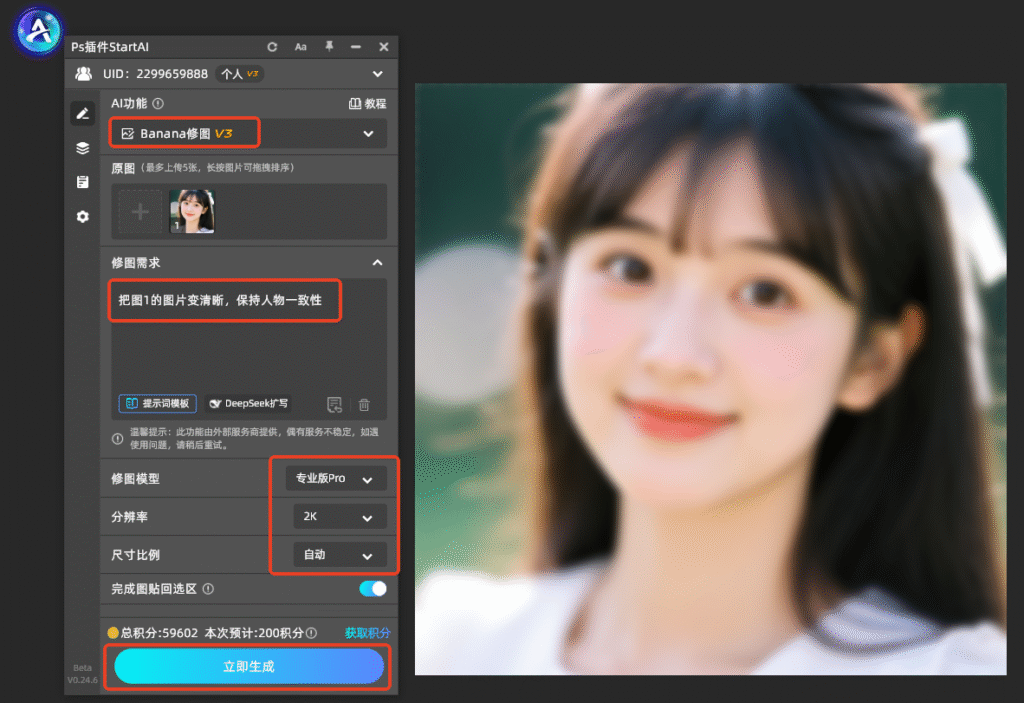Click DeepSeek扩写 expand prompt button
This screenshot has width=1024, height=703.
(x=249, y=403)
